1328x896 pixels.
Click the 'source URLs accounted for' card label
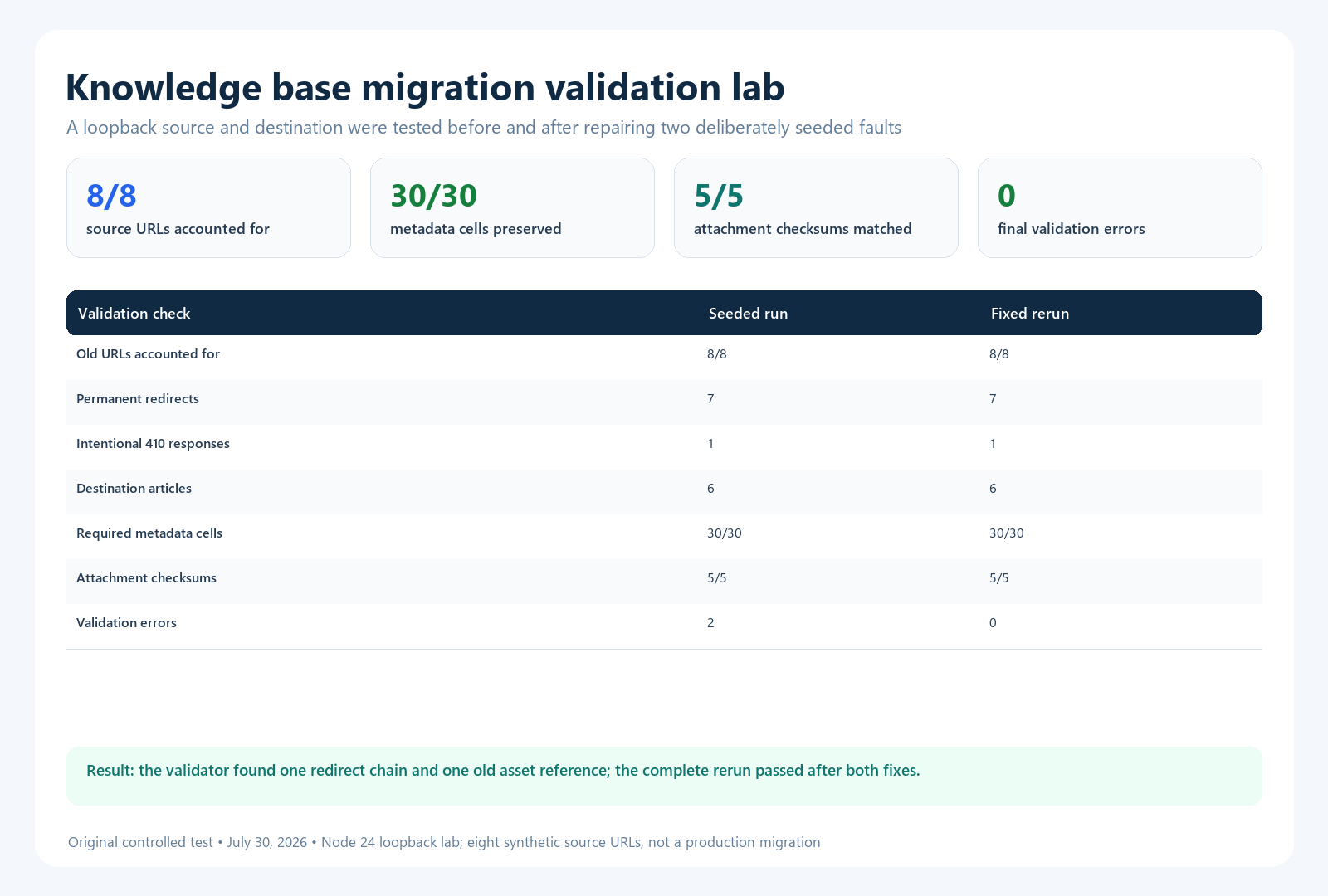(178, 229)
